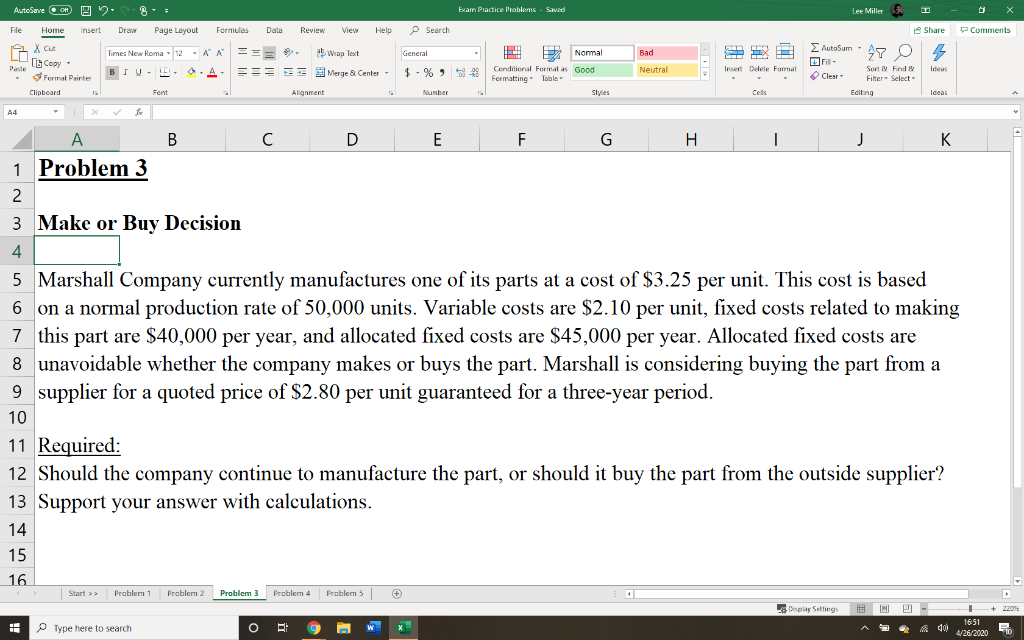Screen dimensions: 1024x640
Task: Switch to the Page Layout ribbon tab
Action: [176, 30]
